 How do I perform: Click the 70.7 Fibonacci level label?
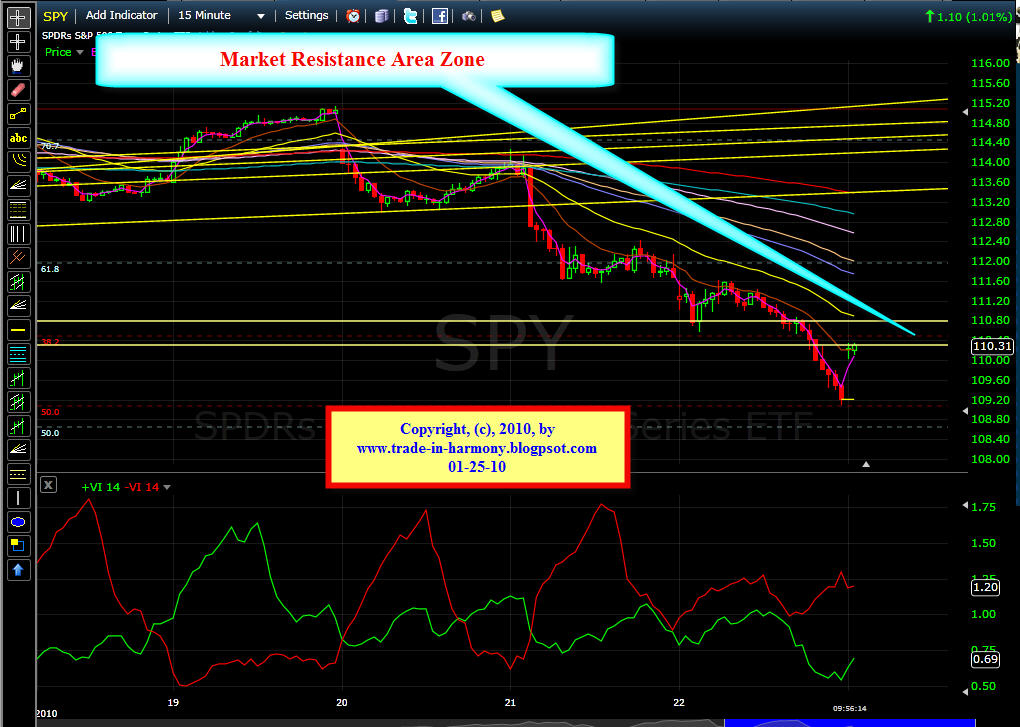50,146
